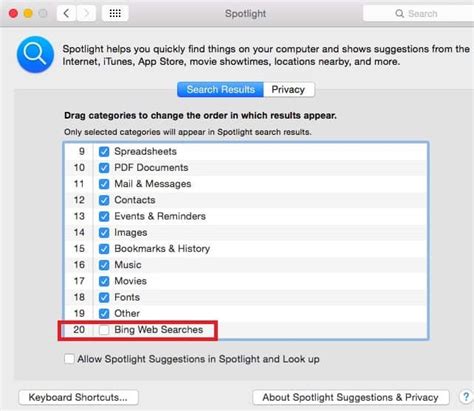Open Keyboard Shortcuts settings
Screen dimensions: 474x411
[78, 397]
